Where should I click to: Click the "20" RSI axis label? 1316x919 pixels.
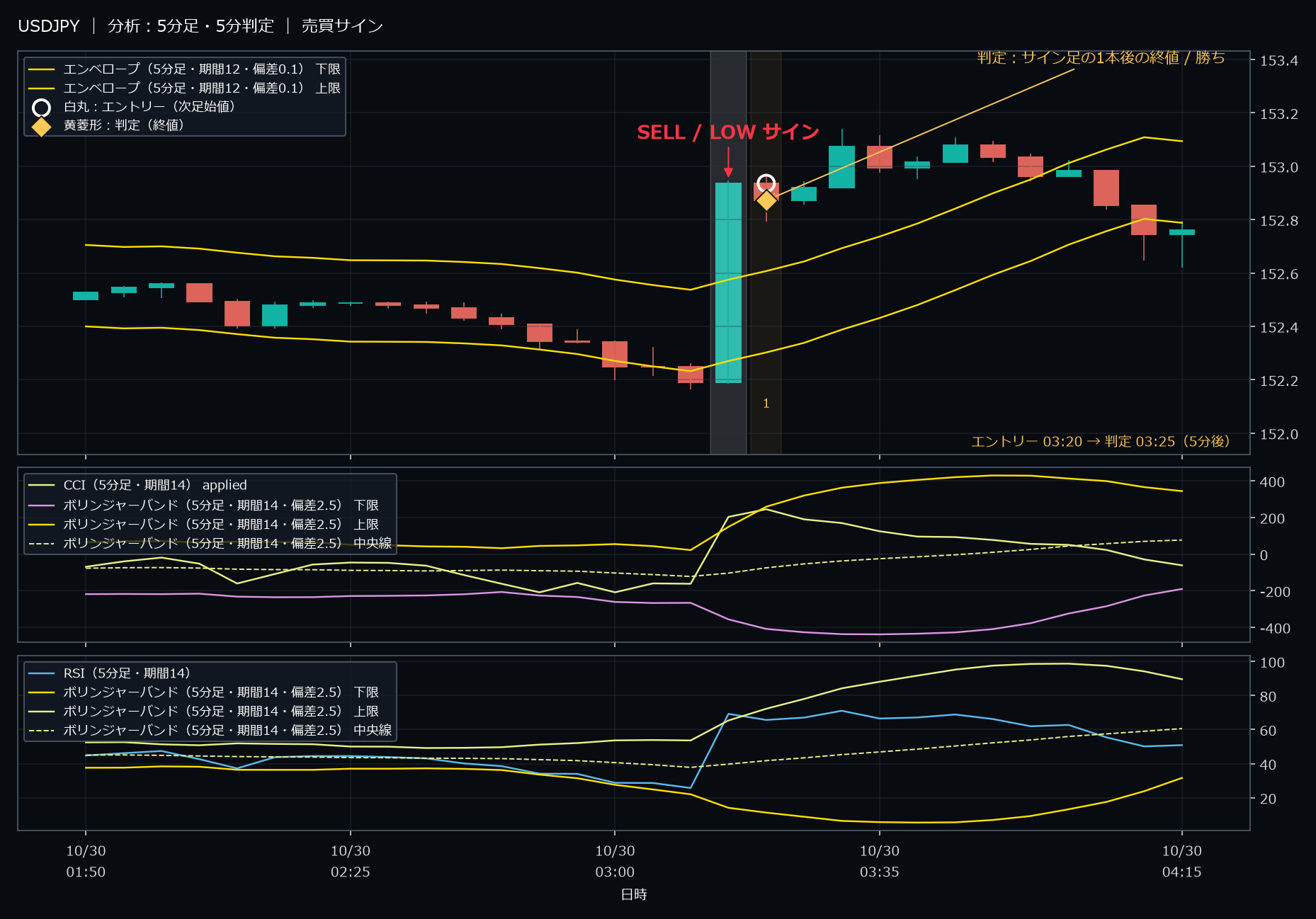[x=1268, y=799]
